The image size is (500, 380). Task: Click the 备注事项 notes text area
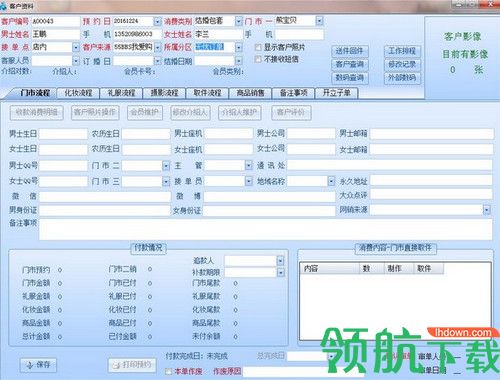[266, 229]
